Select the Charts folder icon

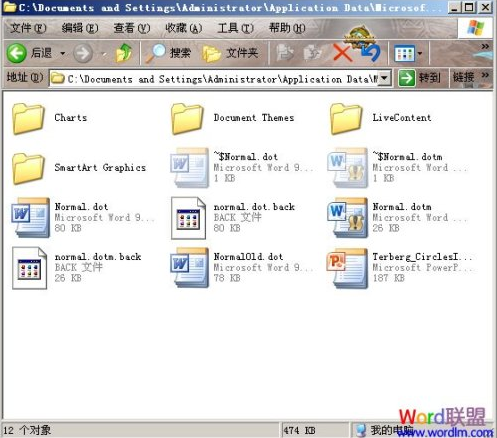tap(28, 118)
